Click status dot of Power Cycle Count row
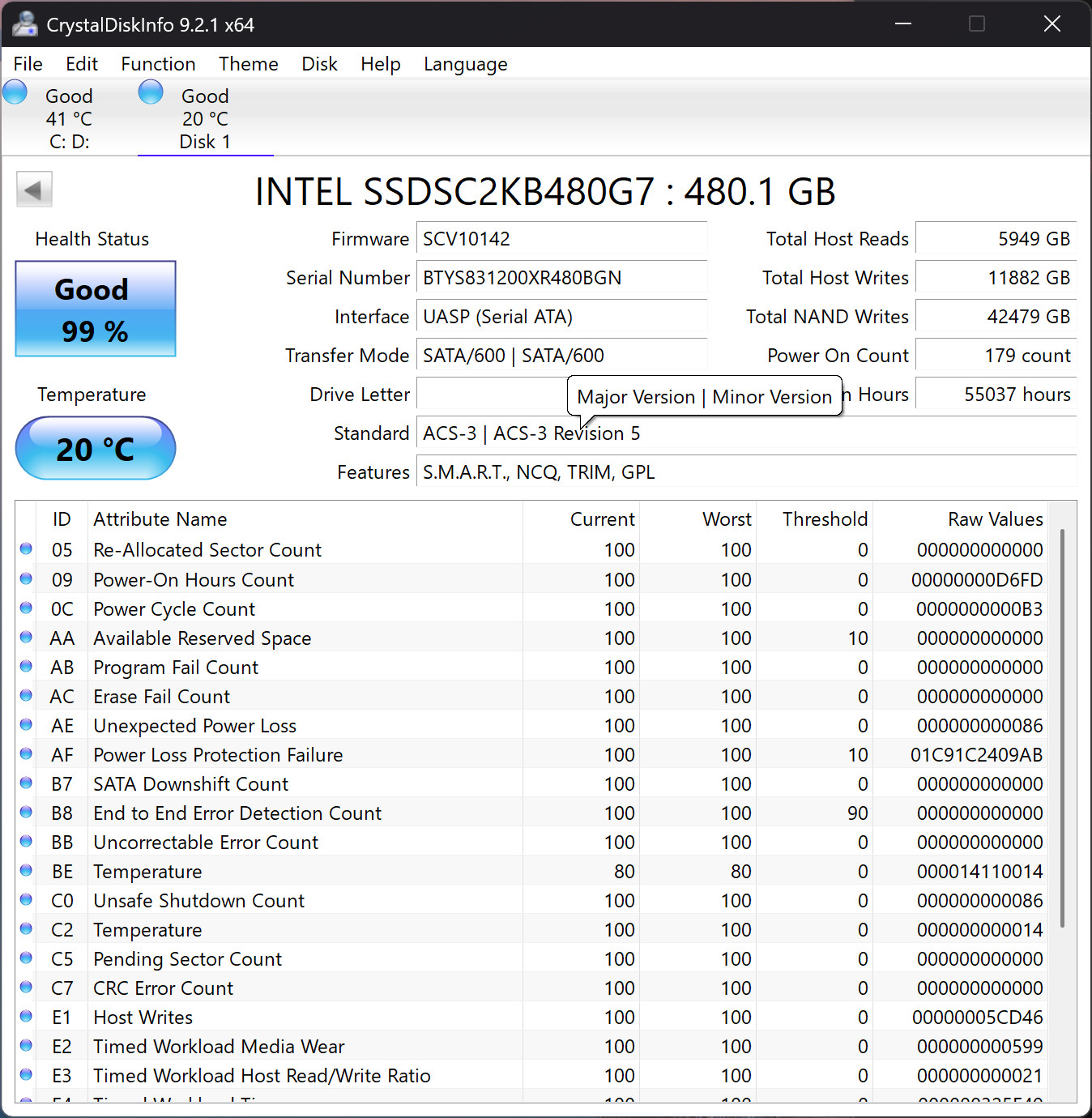This screenshot has width=1092, height=1118. click(26, 608)
